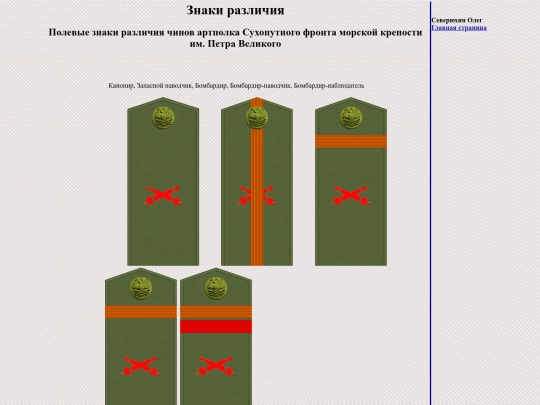The height and width of the screenshot is (405, 540).
Task: Click the caption listing Канонир, Бомбардир ranks
Action: (x=236, y=85)
